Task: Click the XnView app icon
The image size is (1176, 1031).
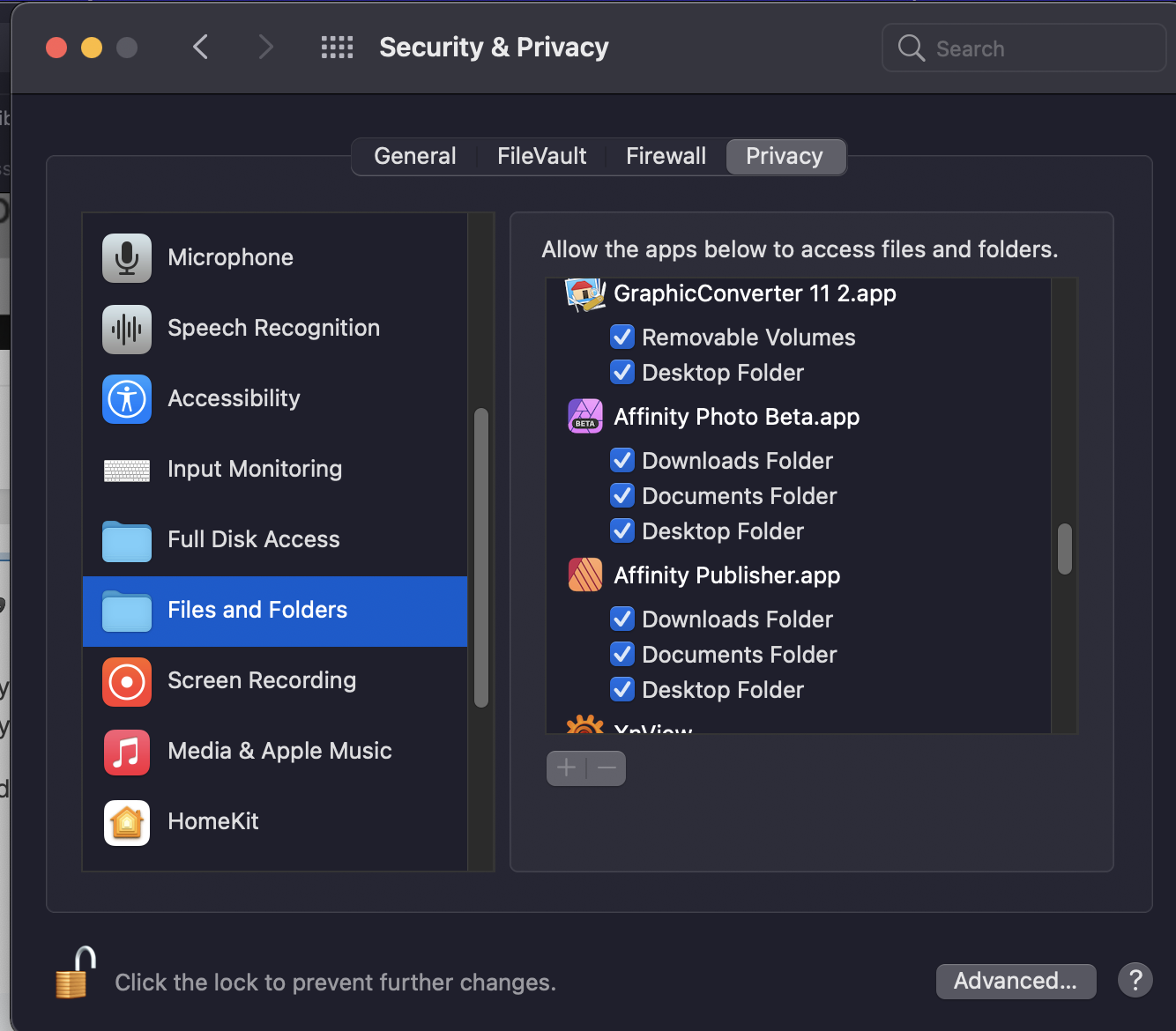Action: 585,724
